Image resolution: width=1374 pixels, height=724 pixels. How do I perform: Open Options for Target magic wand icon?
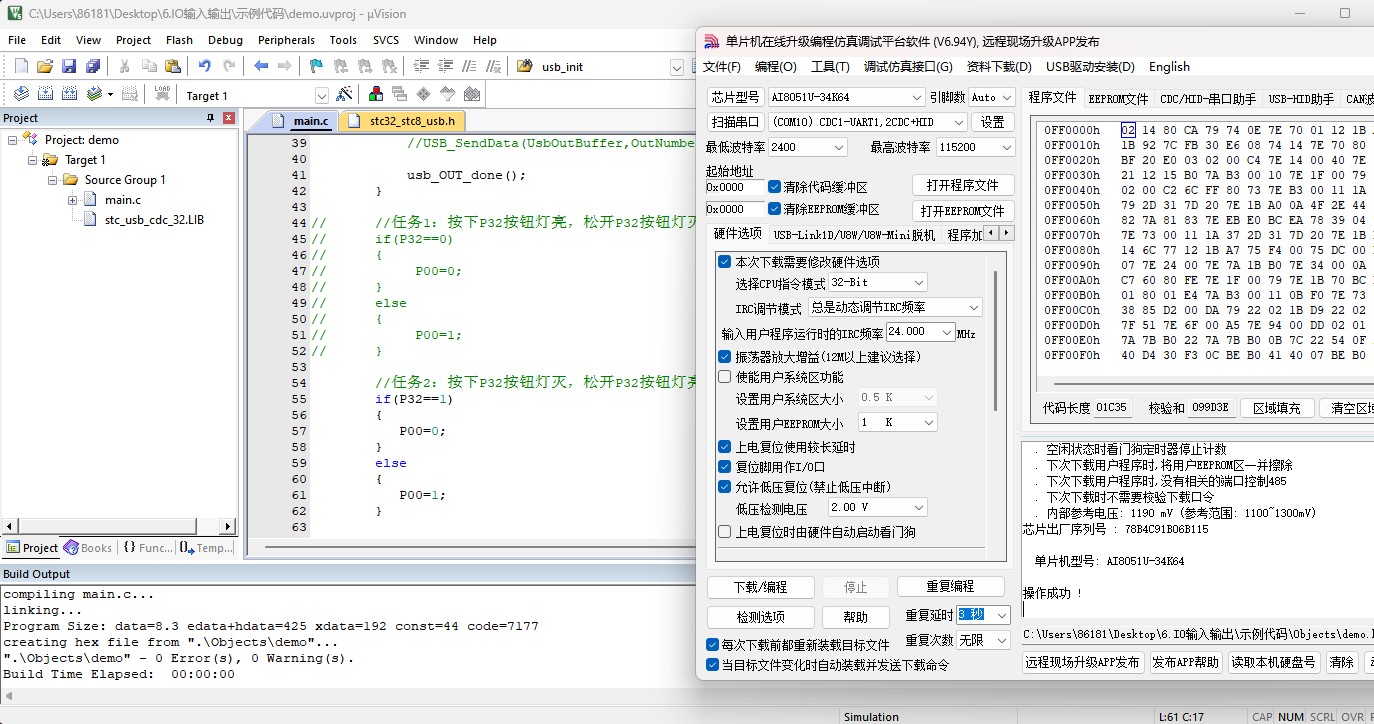point(345,94)
